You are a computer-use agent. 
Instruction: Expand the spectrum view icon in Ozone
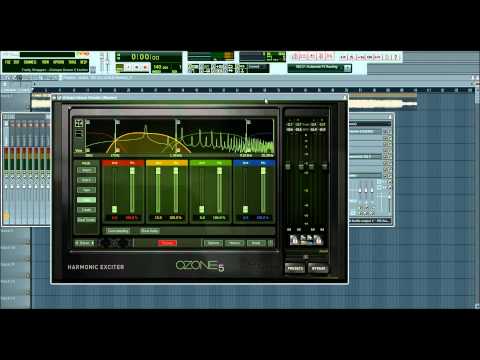coord(79,123)
